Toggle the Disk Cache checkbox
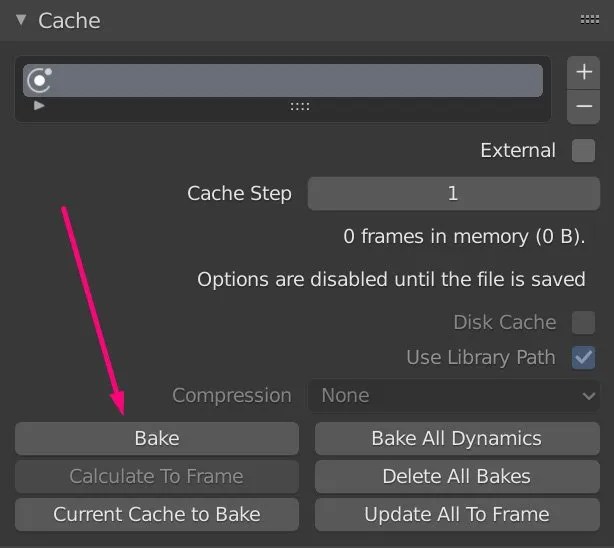 pyautogui.click(x=583, y=322)
